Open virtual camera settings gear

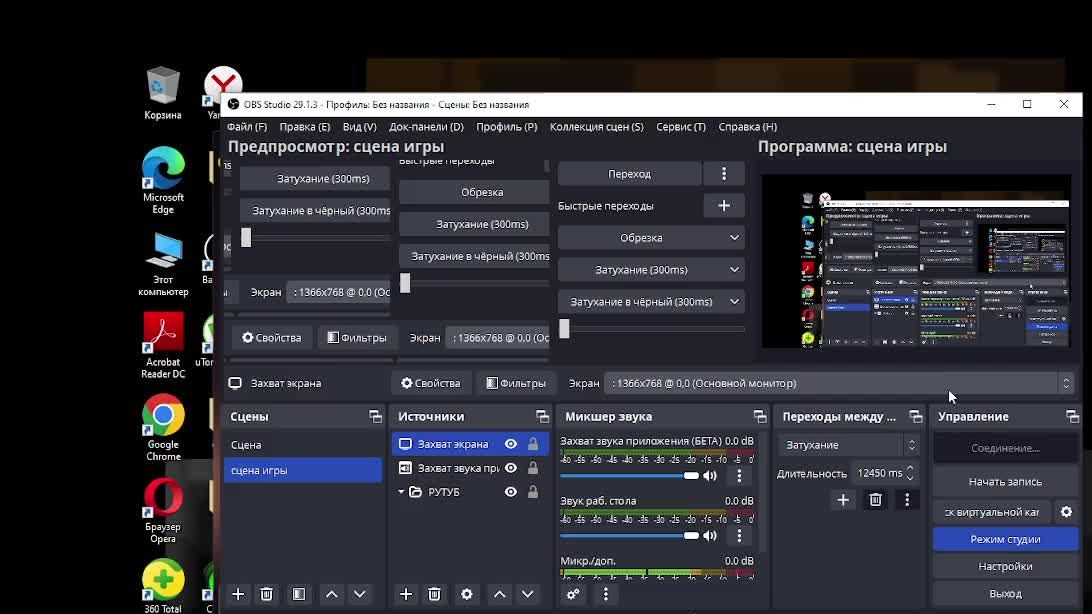[x=1066, y=512]
